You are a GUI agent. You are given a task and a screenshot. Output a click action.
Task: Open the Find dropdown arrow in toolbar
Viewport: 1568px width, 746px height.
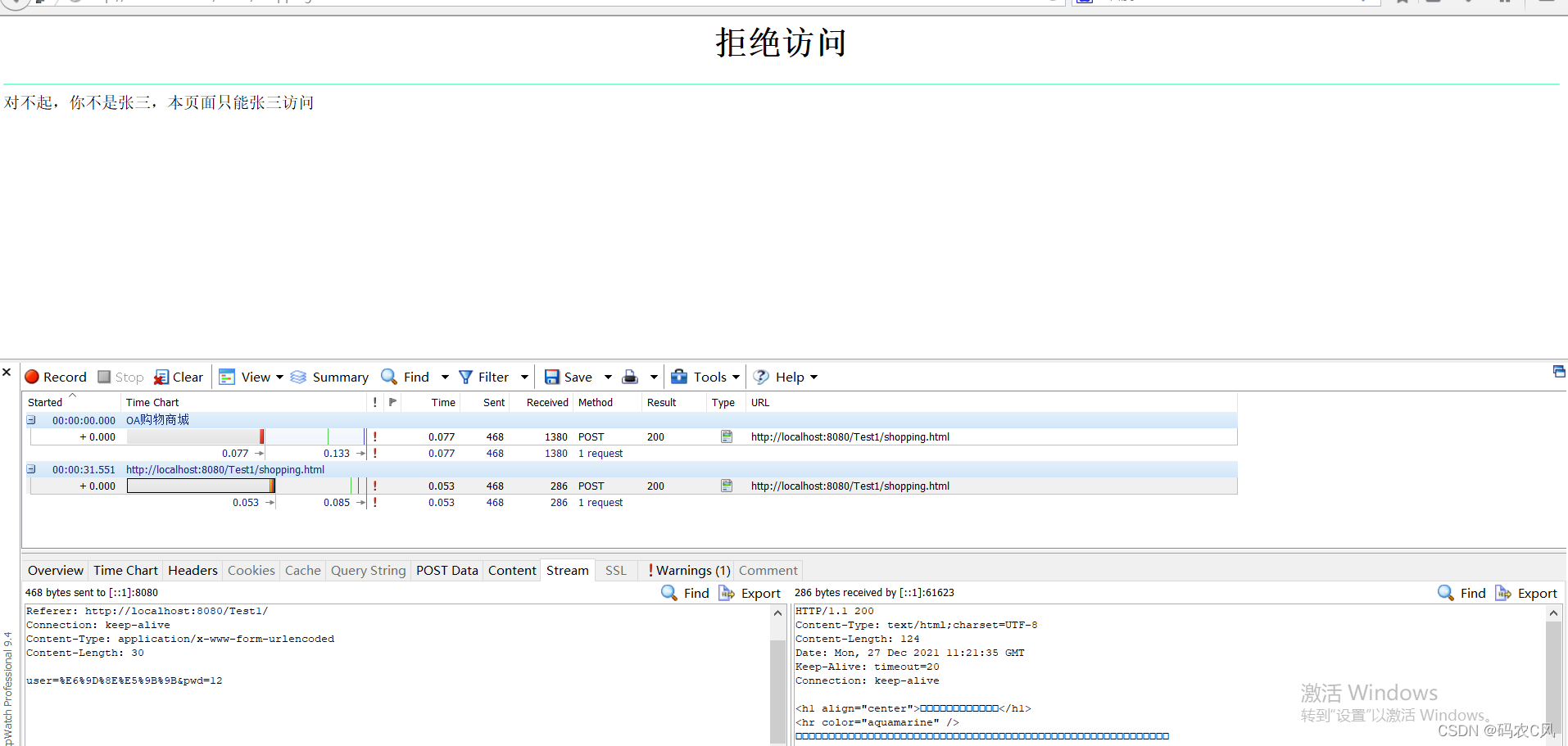click(445, 378)
